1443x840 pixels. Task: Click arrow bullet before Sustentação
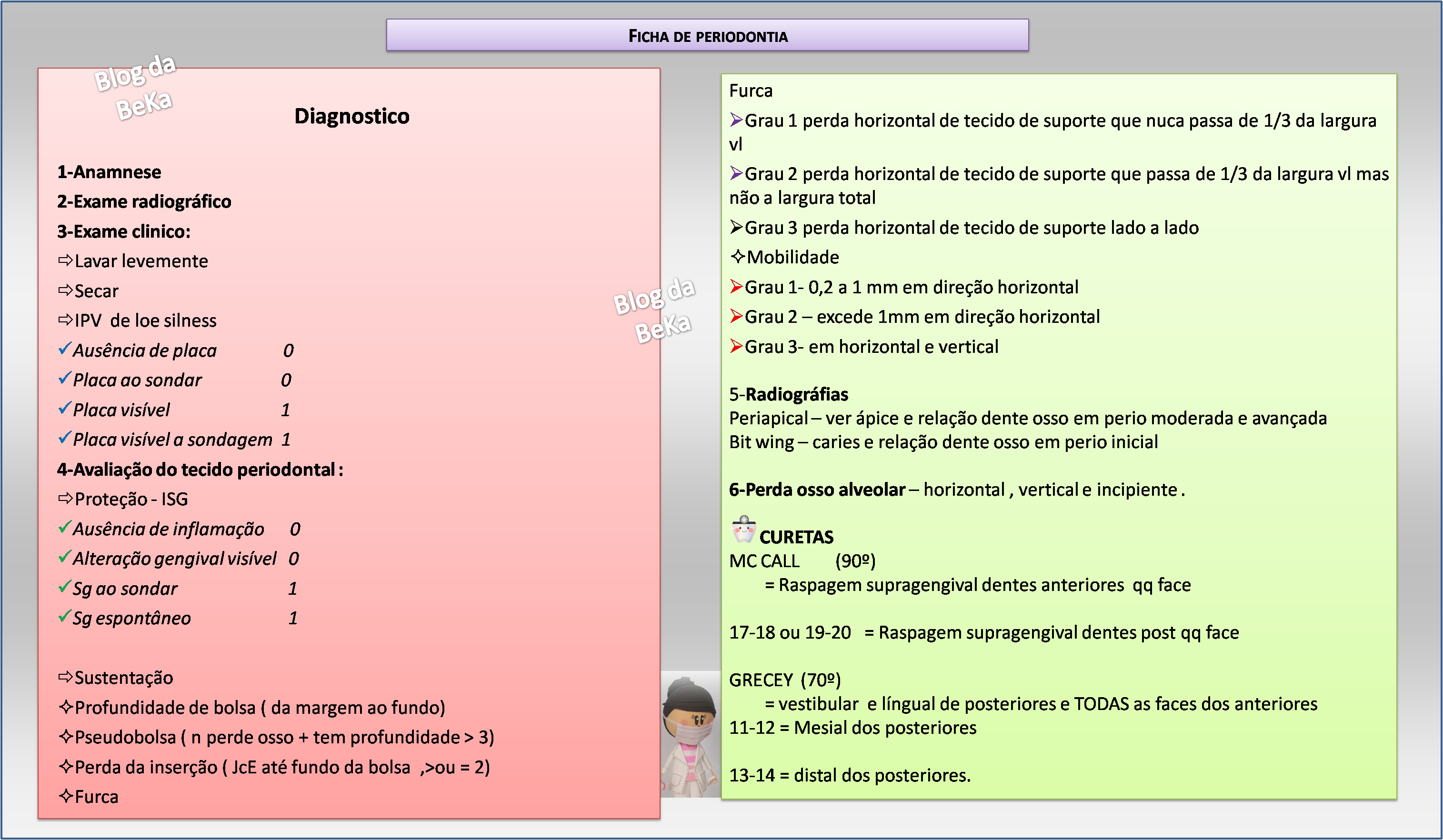pos(65,678)
